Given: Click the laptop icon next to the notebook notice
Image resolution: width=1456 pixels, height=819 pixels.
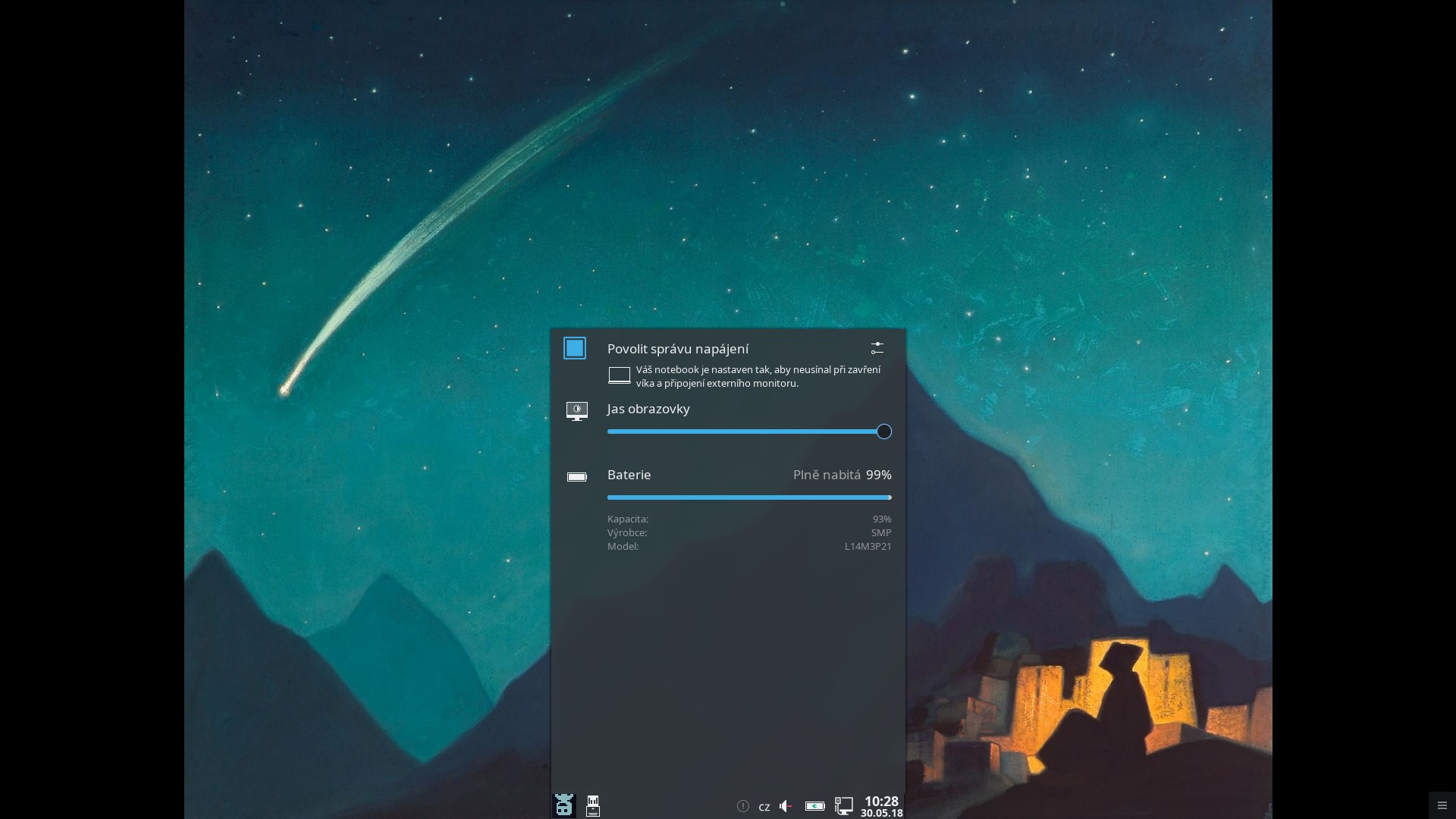Looking at the screenshot, I should coord(620,376).
